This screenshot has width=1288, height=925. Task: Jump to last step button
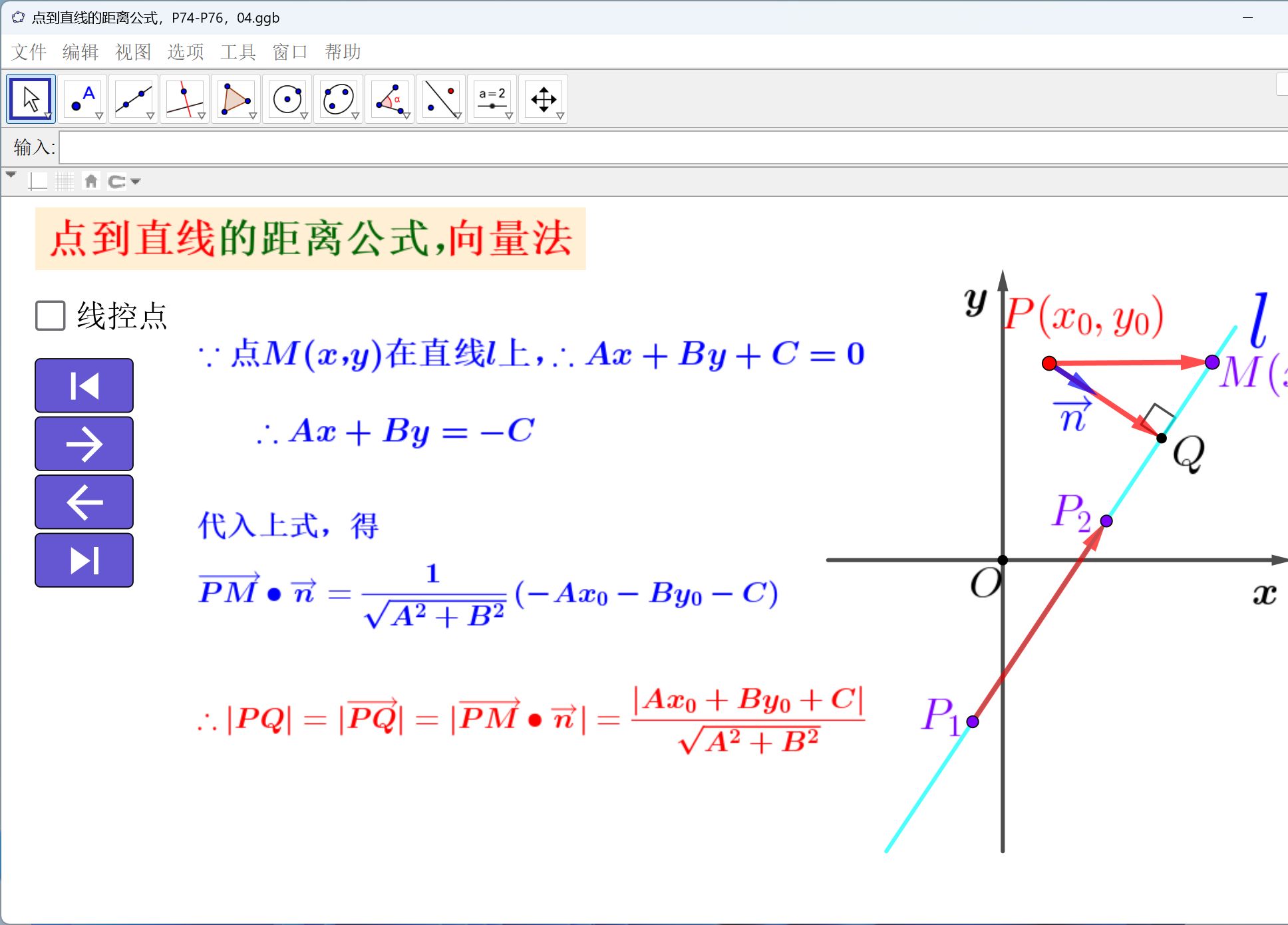point(84,560)
